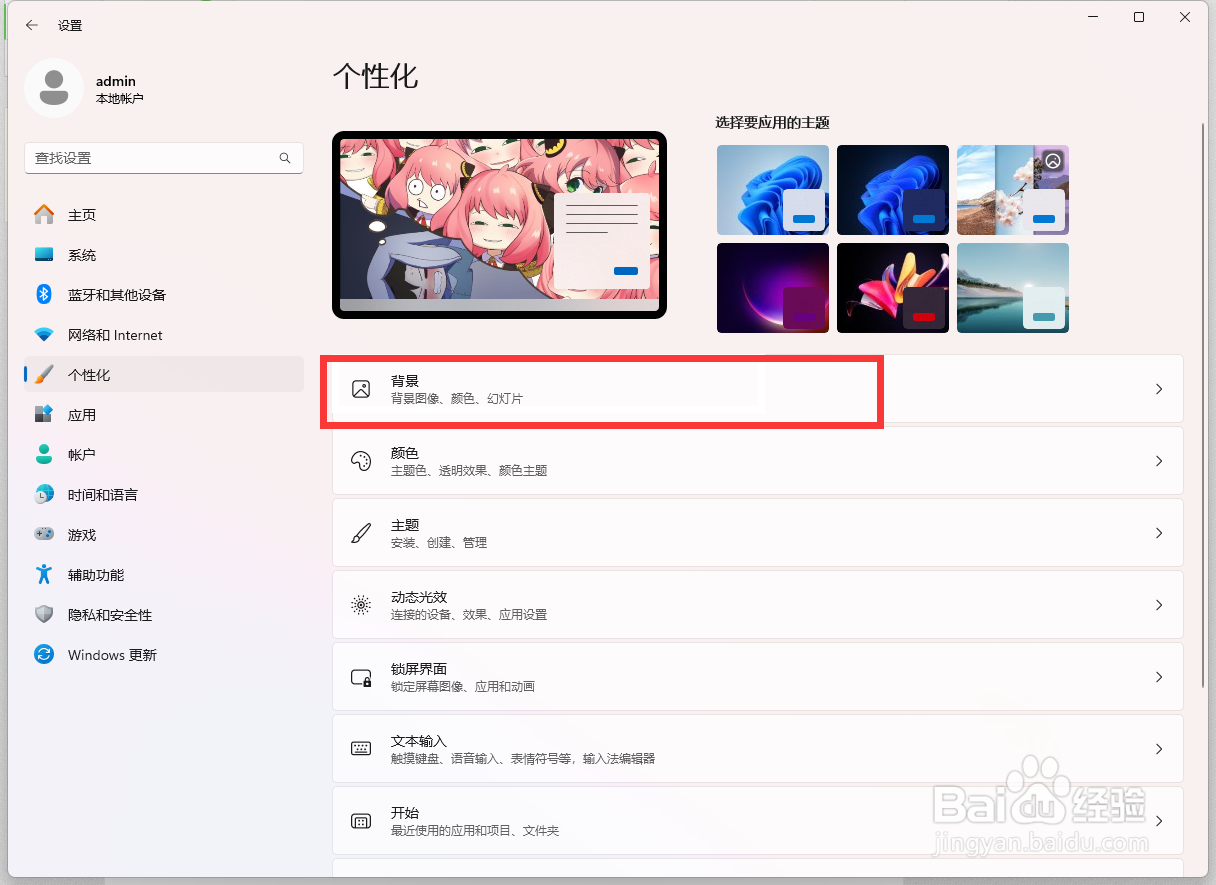Click the System monitor icon
Viewport: 1216px width, 885px height.
click(x=44, y=255)
